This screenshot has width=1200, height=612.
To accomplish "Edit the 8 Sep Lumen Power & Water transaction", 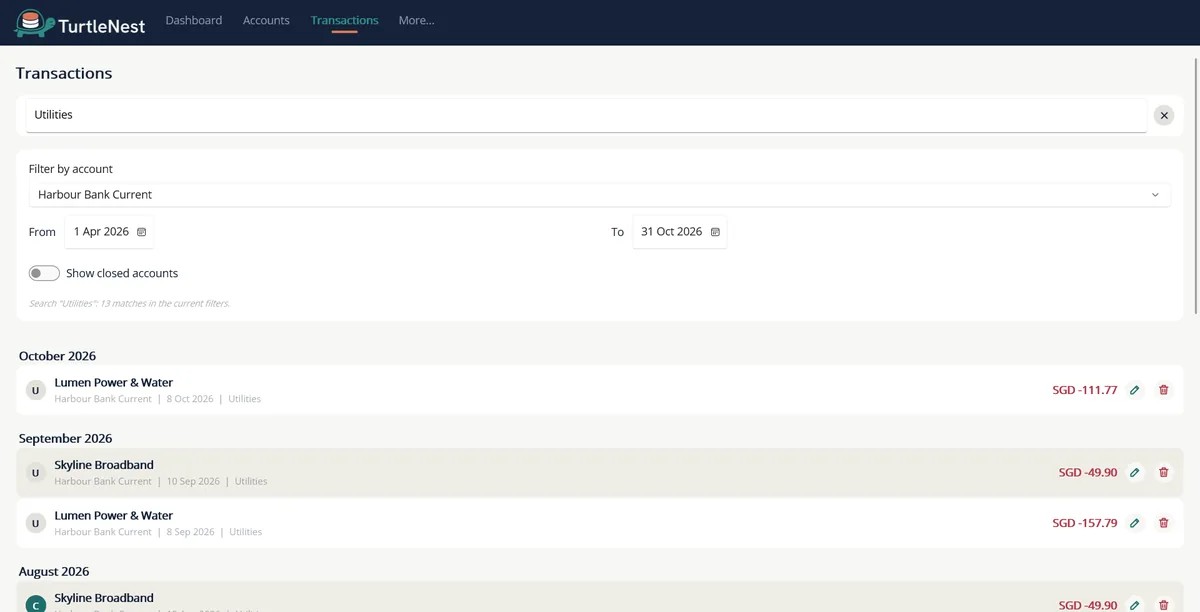I will 1135,523.
